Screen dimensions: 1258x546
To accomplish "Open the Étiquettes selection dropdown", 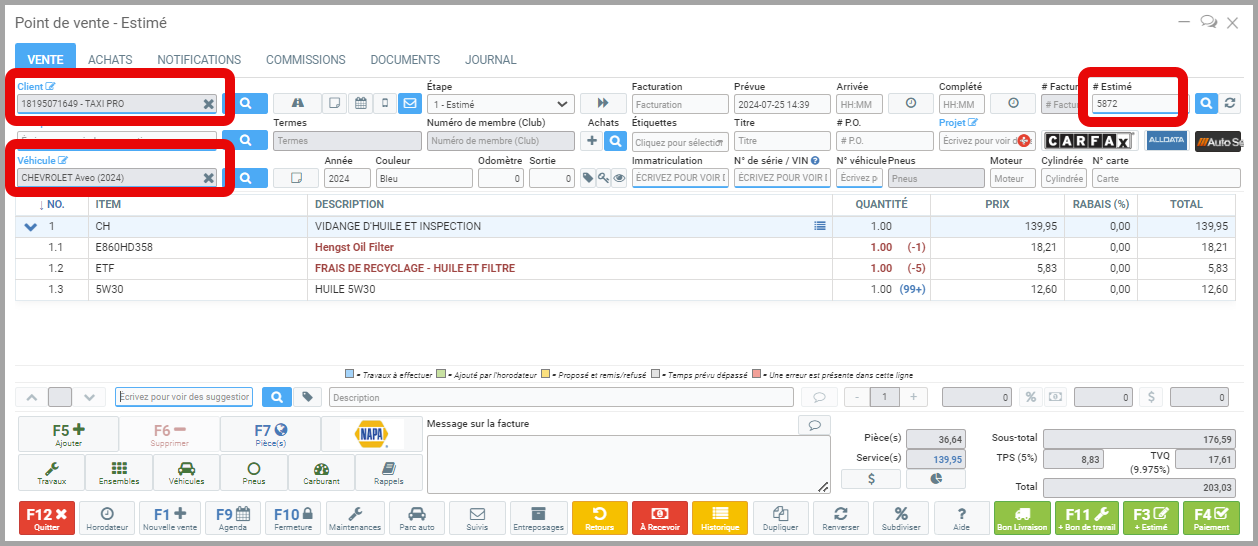I will tap(680, 142).
